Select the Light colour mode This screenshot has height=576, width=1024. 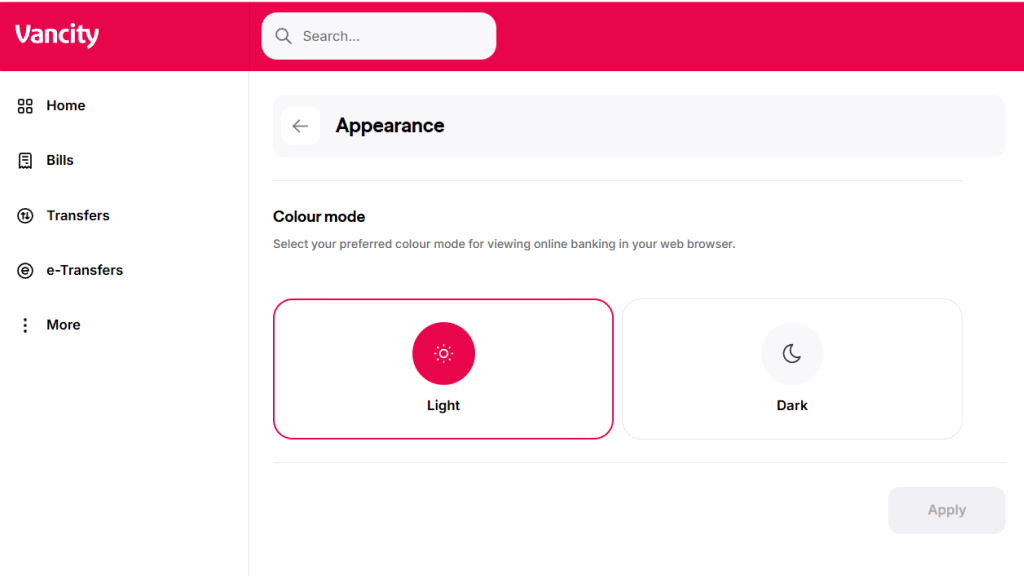443,369
